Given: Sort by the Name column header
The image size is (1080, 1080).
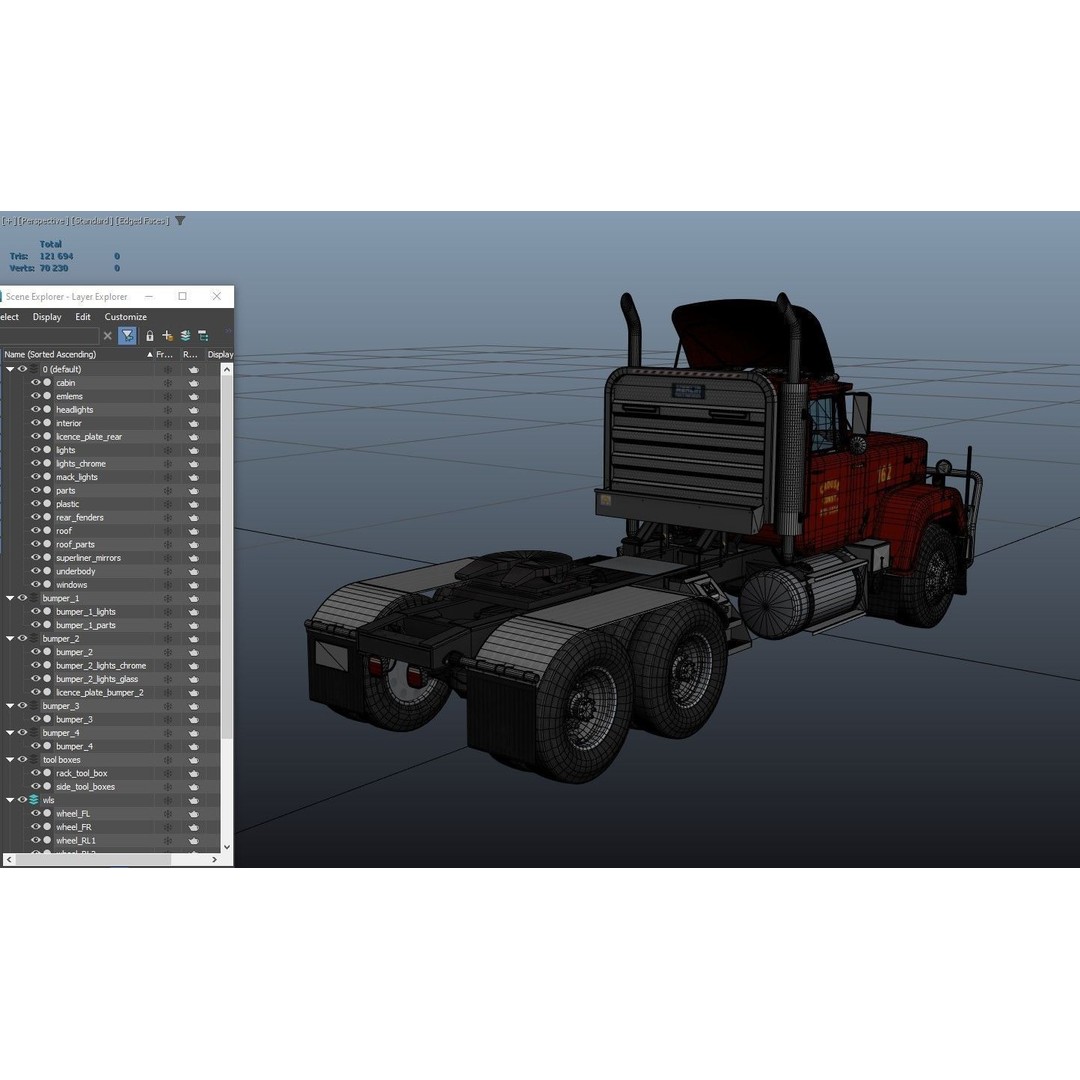Looking at the screenshot, I should click(x=77, y=355).
